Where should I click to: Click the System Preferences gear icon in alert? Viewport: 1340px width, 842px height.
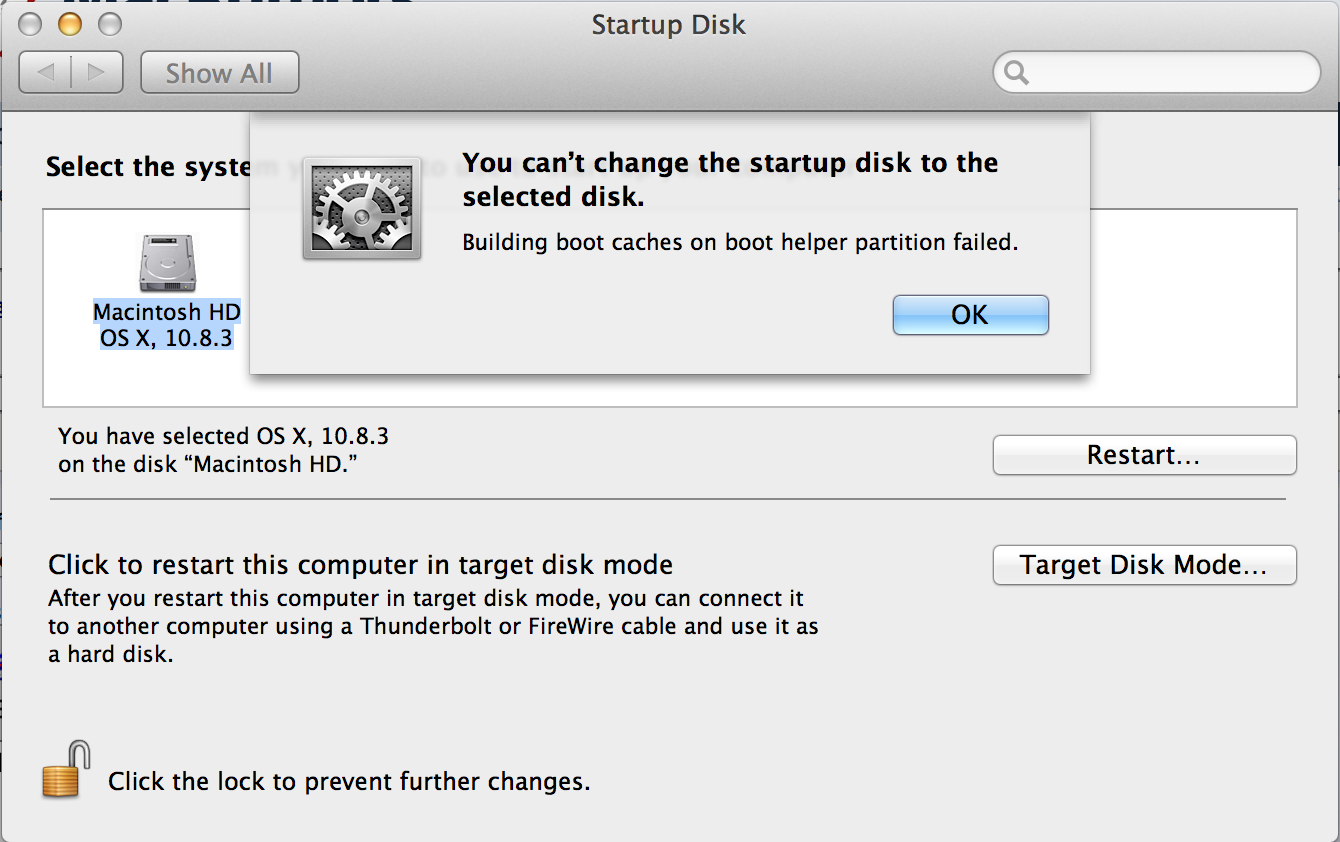pos(362,208)
